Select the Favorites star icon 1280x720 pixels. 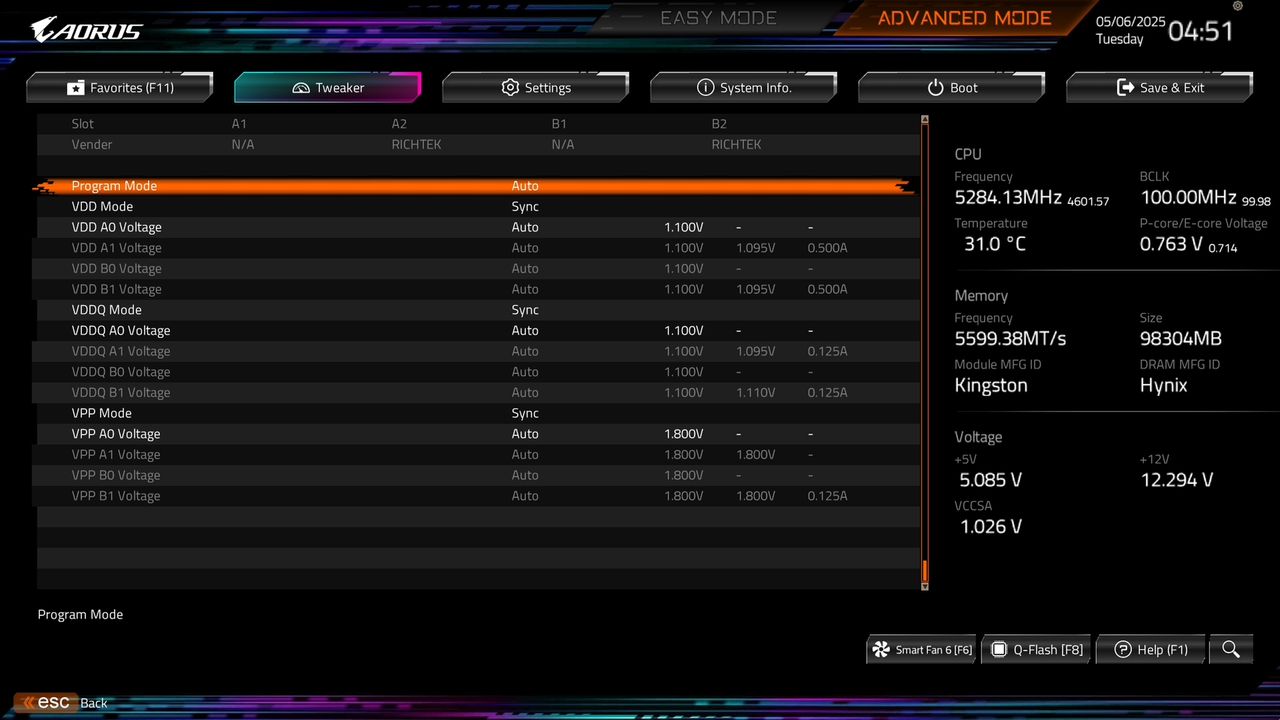coord(76,88)
